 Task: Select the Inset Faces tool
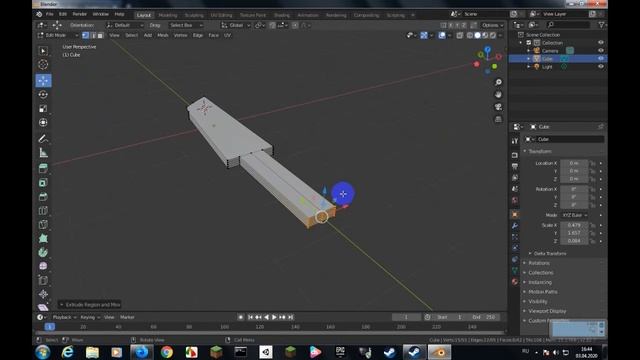coord(43,182)
